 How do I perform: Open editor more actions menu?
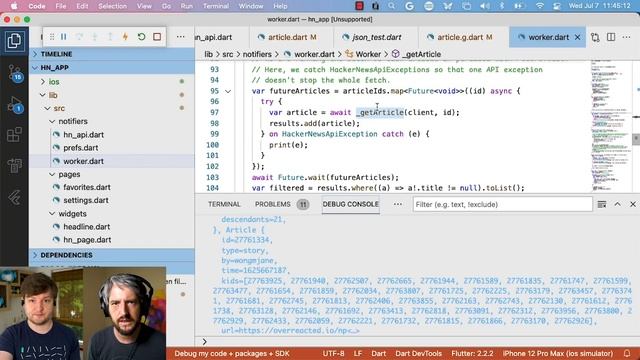(x=627, y=37)
